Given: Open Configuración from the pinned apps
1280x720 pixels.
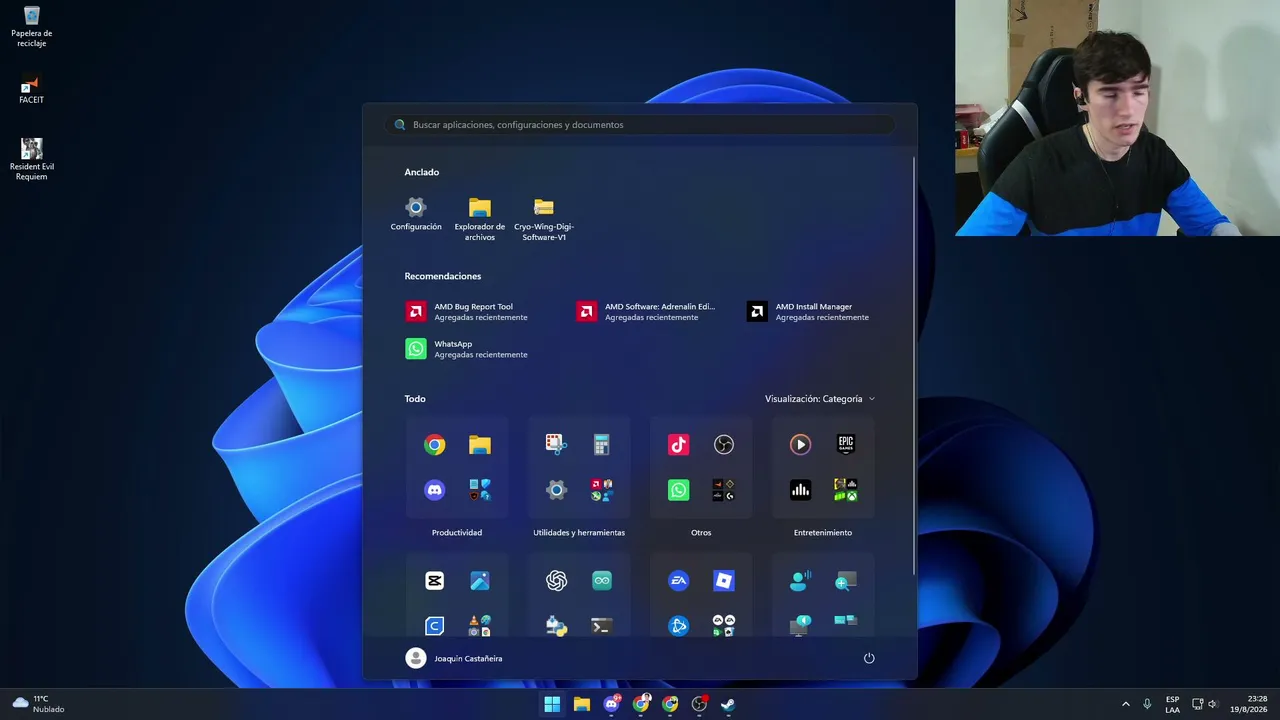Looking at the screenshot, I should pyautogui.click(x=416, y=214).
